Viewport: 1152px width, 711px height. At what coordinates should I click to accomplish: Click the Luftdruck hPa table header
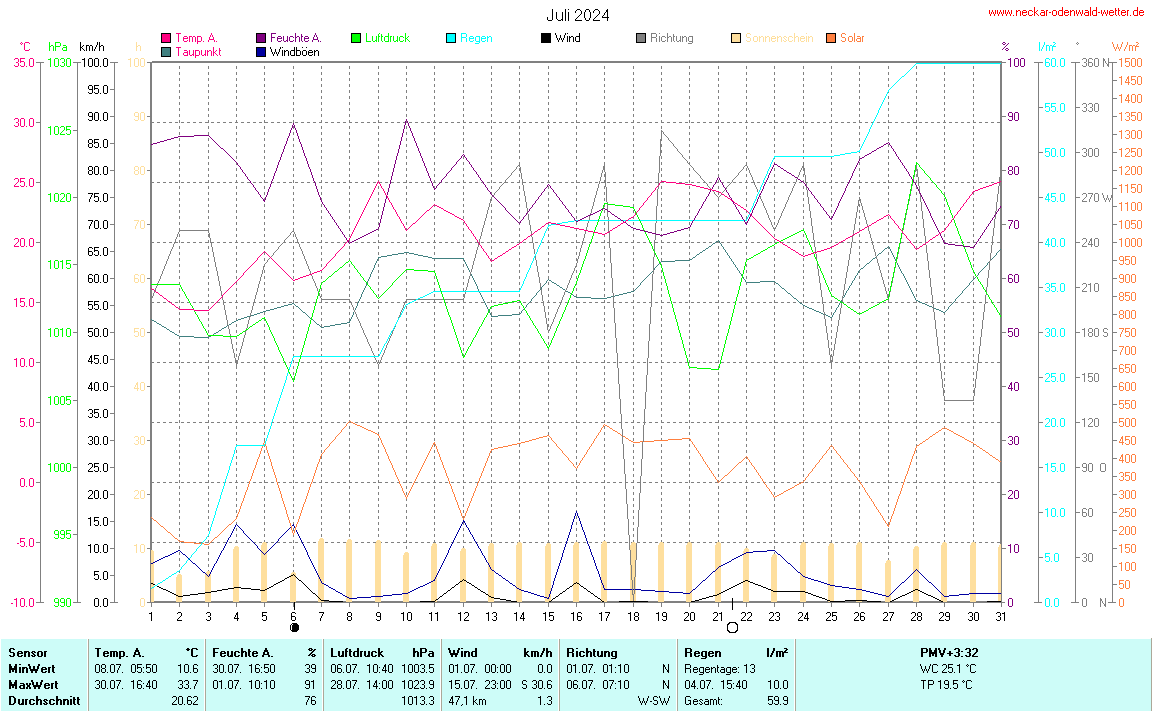click(383, 653)
